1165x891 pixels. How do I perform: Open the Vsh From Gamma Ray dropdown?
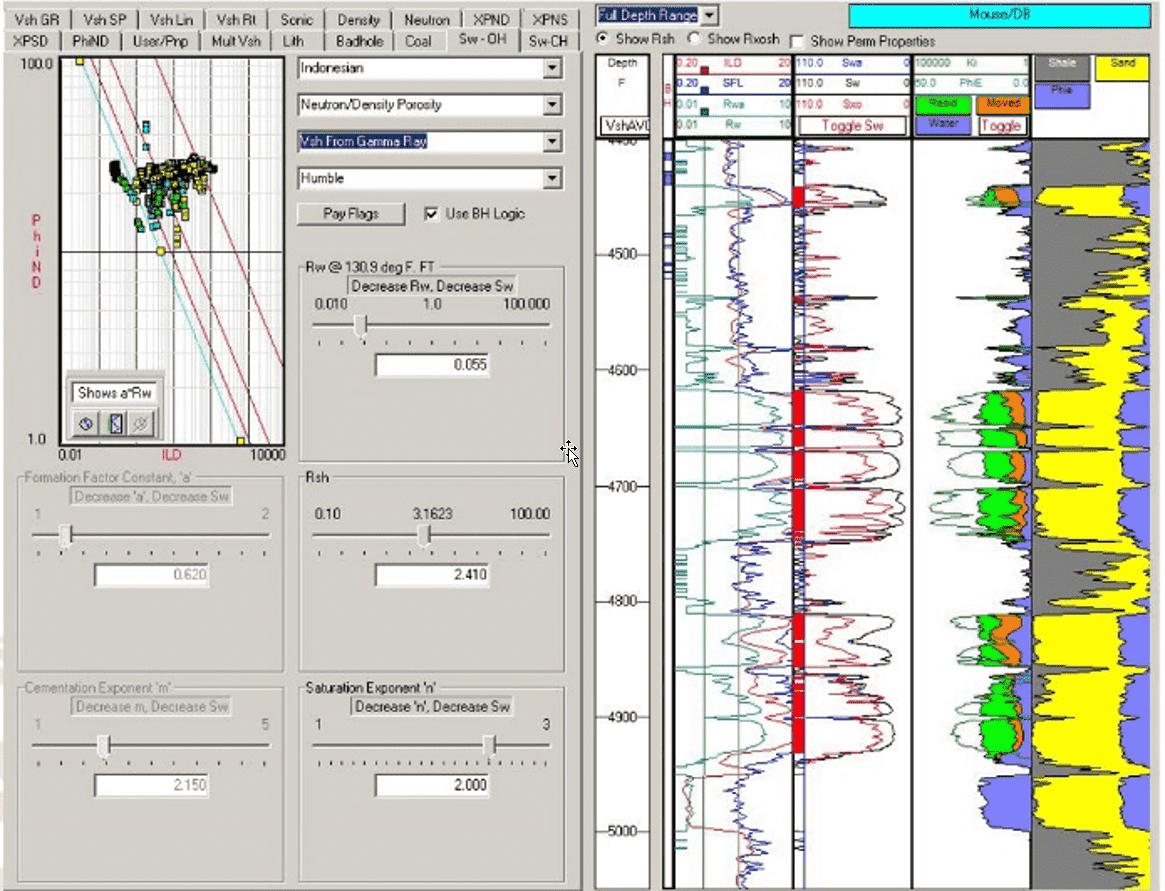(x=551, y=143)
